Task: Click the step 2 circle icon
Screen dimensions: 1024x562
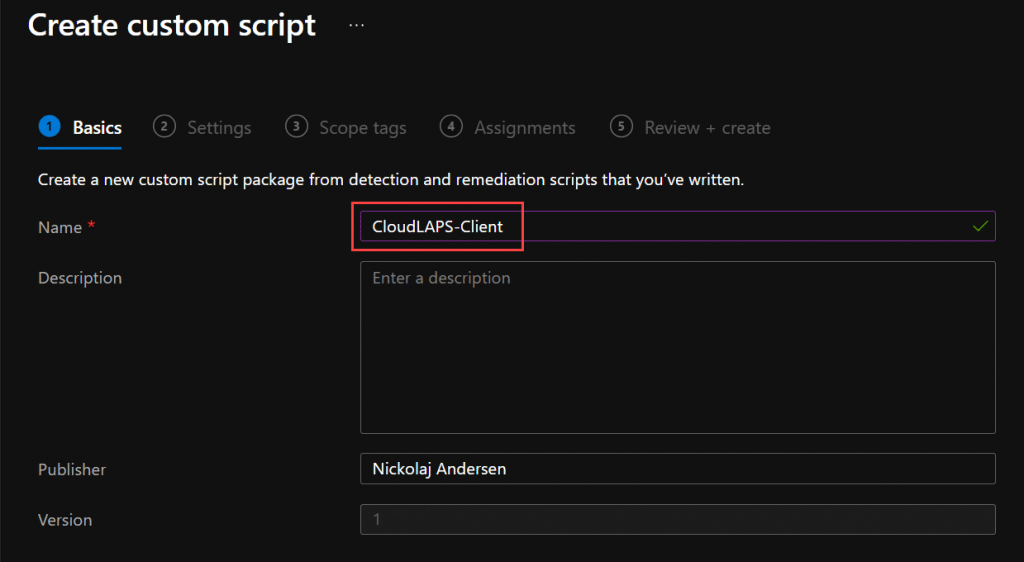Action: pos(164,126)
